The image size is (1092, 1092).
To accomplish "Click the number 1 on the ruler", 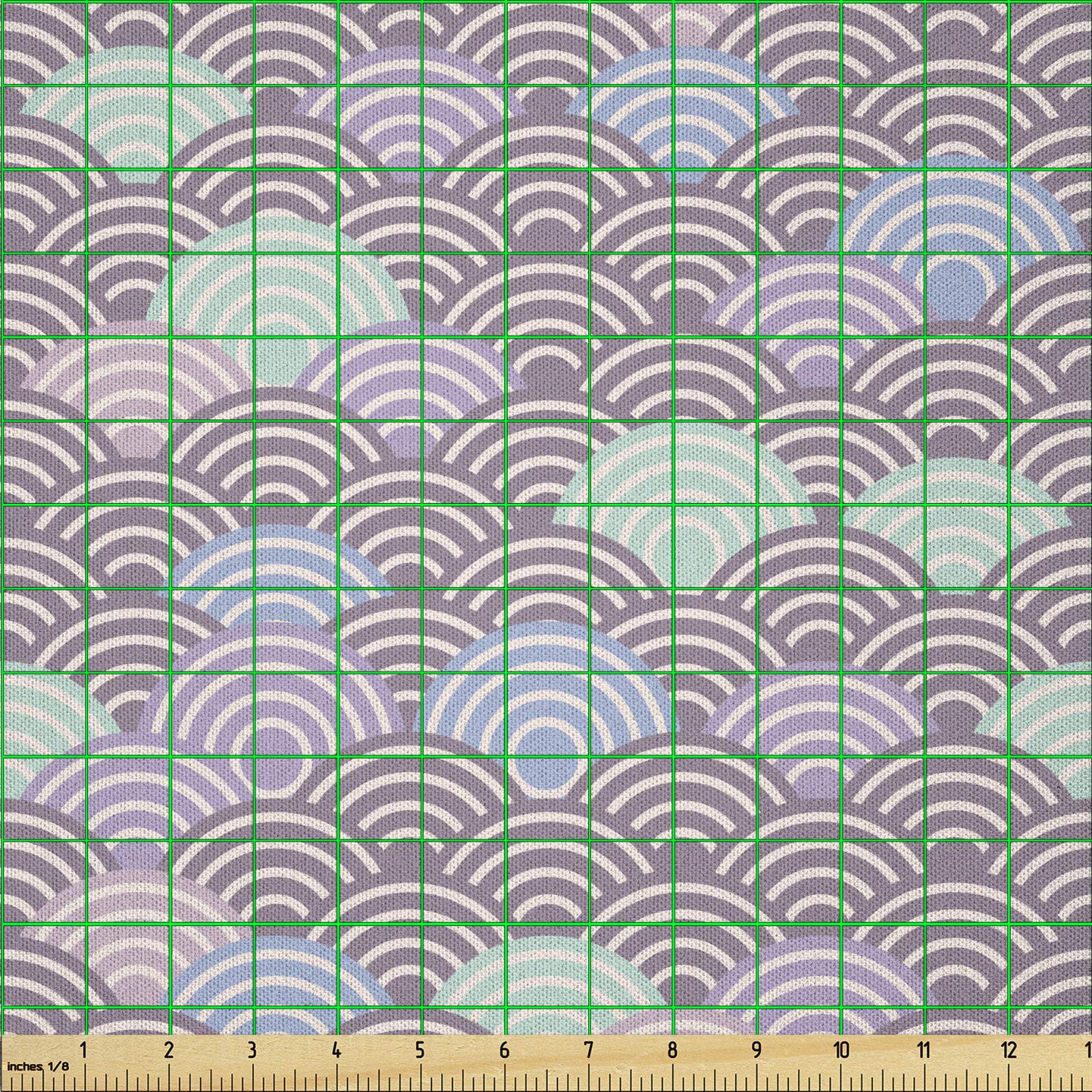I will coord(84,1050).
